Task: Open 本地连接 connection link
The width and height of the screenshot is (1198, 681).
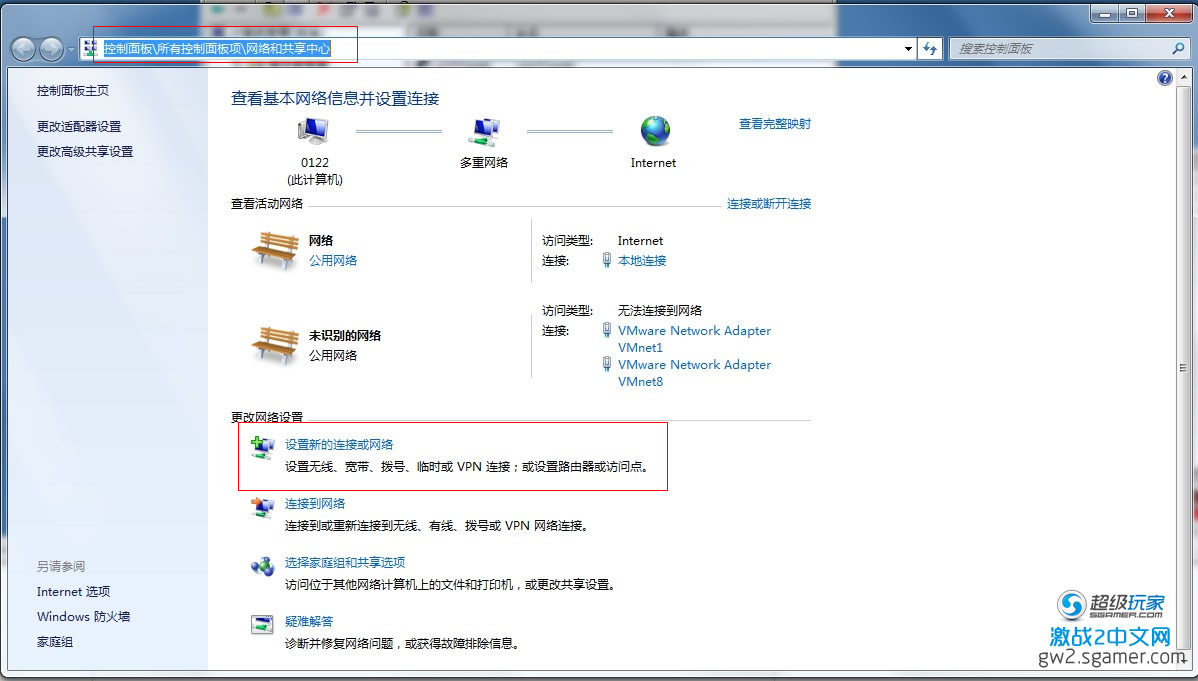Action: [642, 261]
